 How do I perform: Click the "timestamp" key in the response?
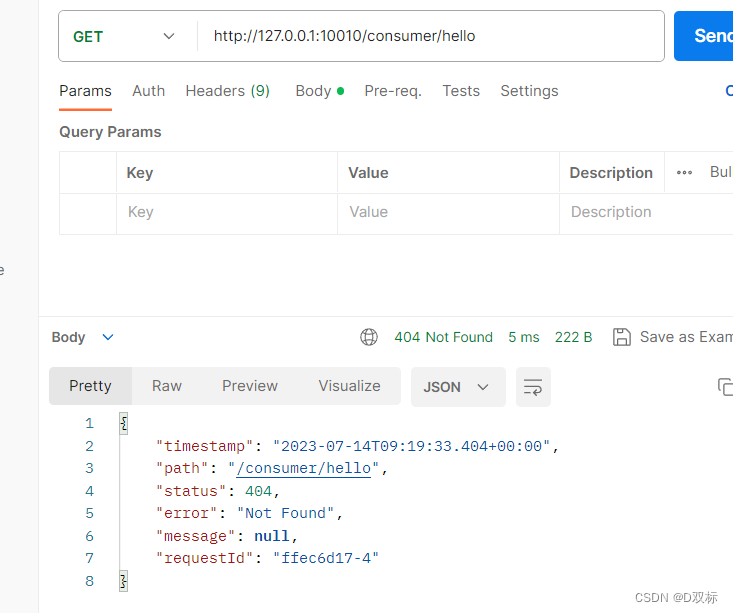[x=205, y=446]
